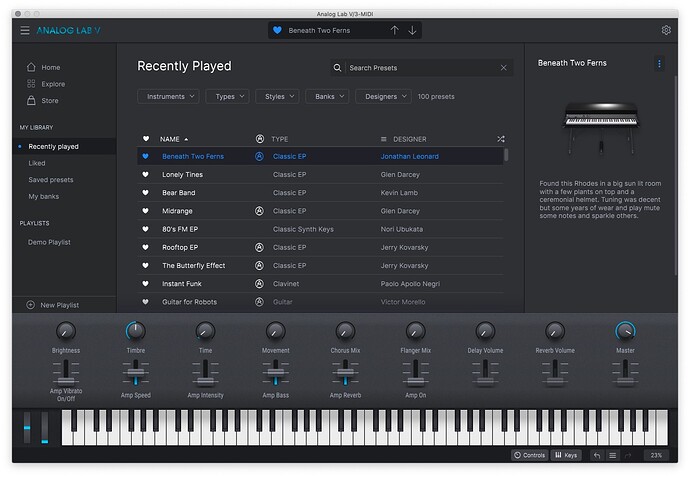Unlike Beneath Two Ferns in list
This screenshot has height=477, width=690.
click(x=146, y=156)
